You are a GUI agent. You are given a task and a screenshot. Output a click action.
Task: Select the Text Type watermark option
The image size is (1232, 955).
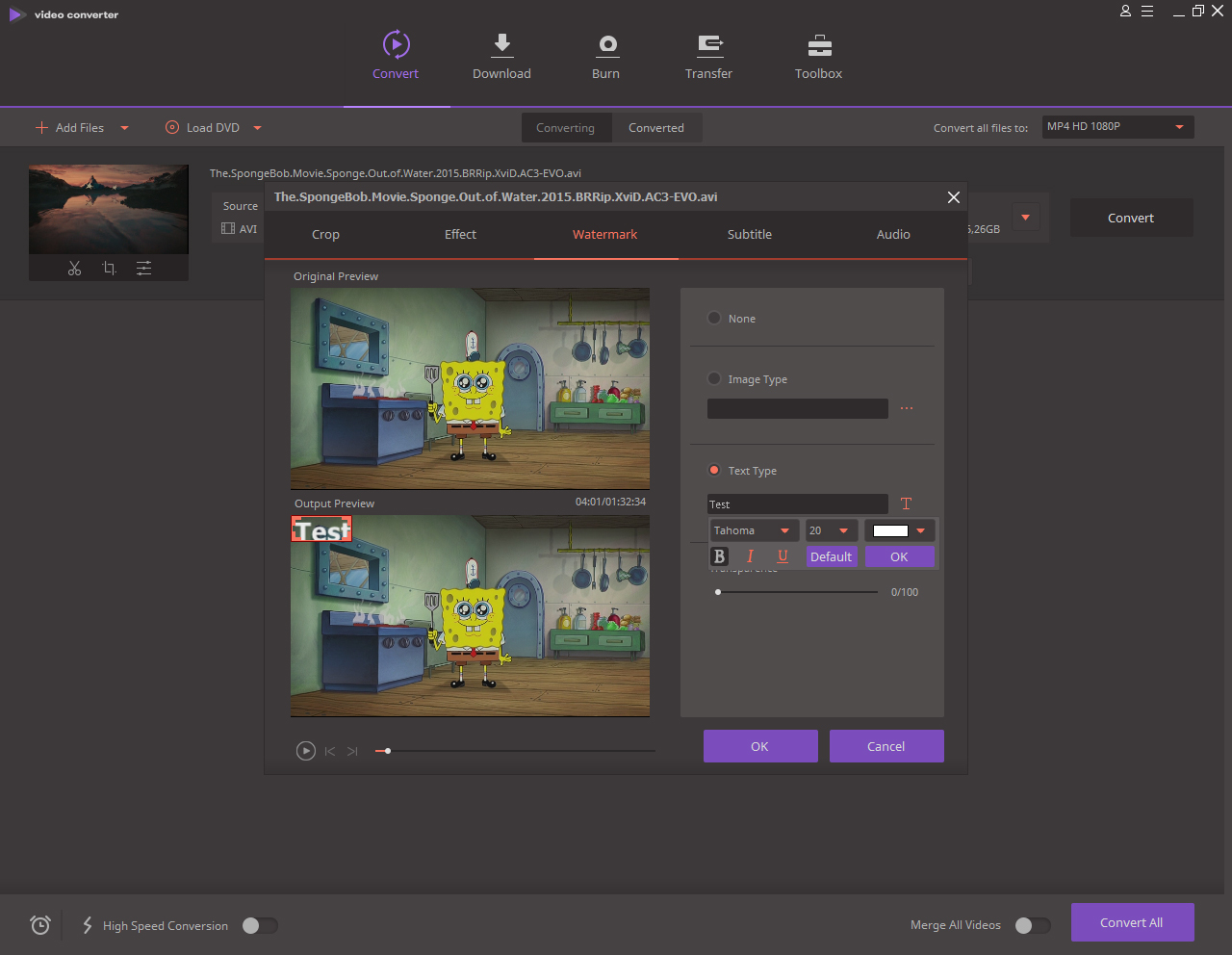tap(714, 470)
